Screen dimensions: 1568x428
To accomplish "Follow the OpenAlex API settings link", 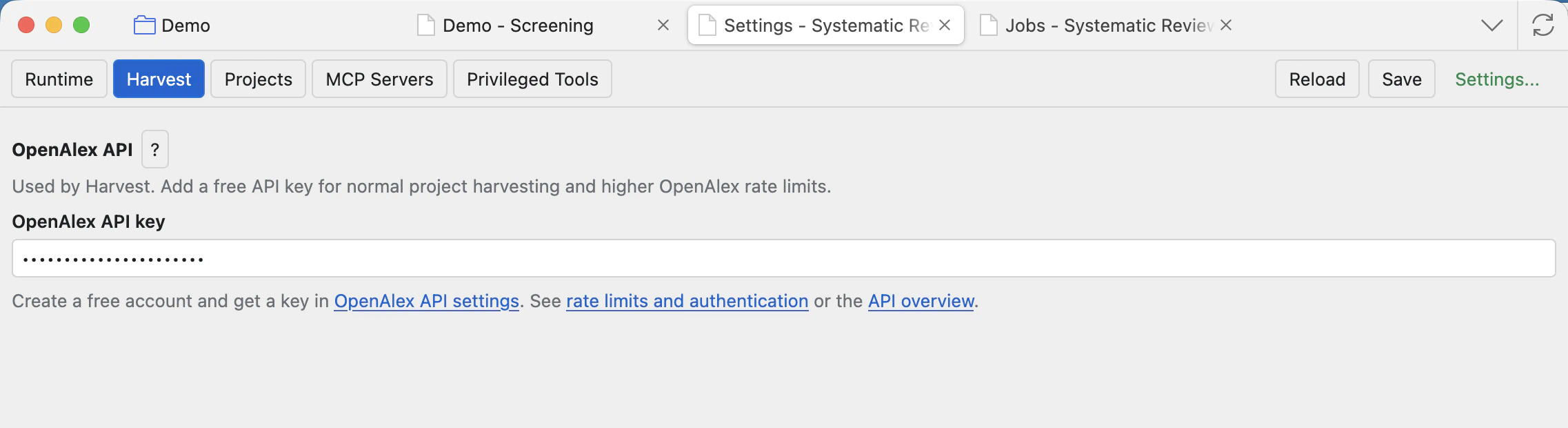I will pyautogui.click(x=427, y=301).
